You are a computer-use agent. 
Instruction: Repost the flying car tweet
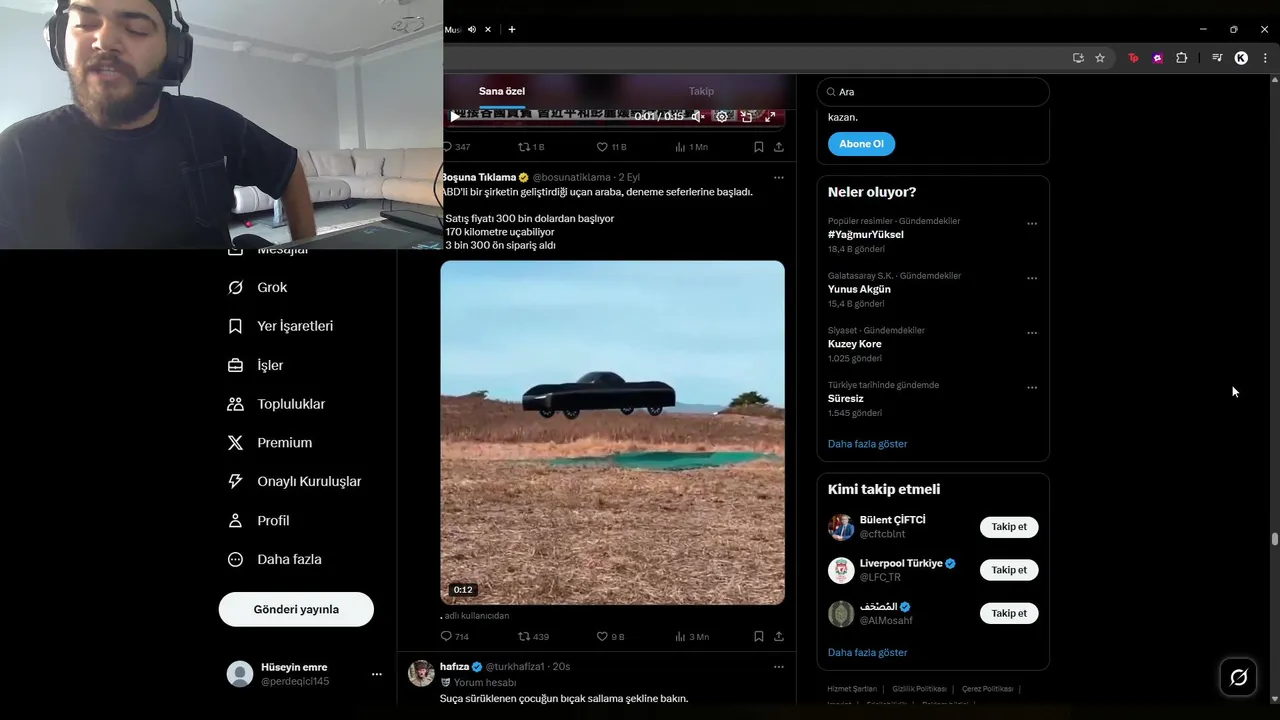(x=524, y=636)
